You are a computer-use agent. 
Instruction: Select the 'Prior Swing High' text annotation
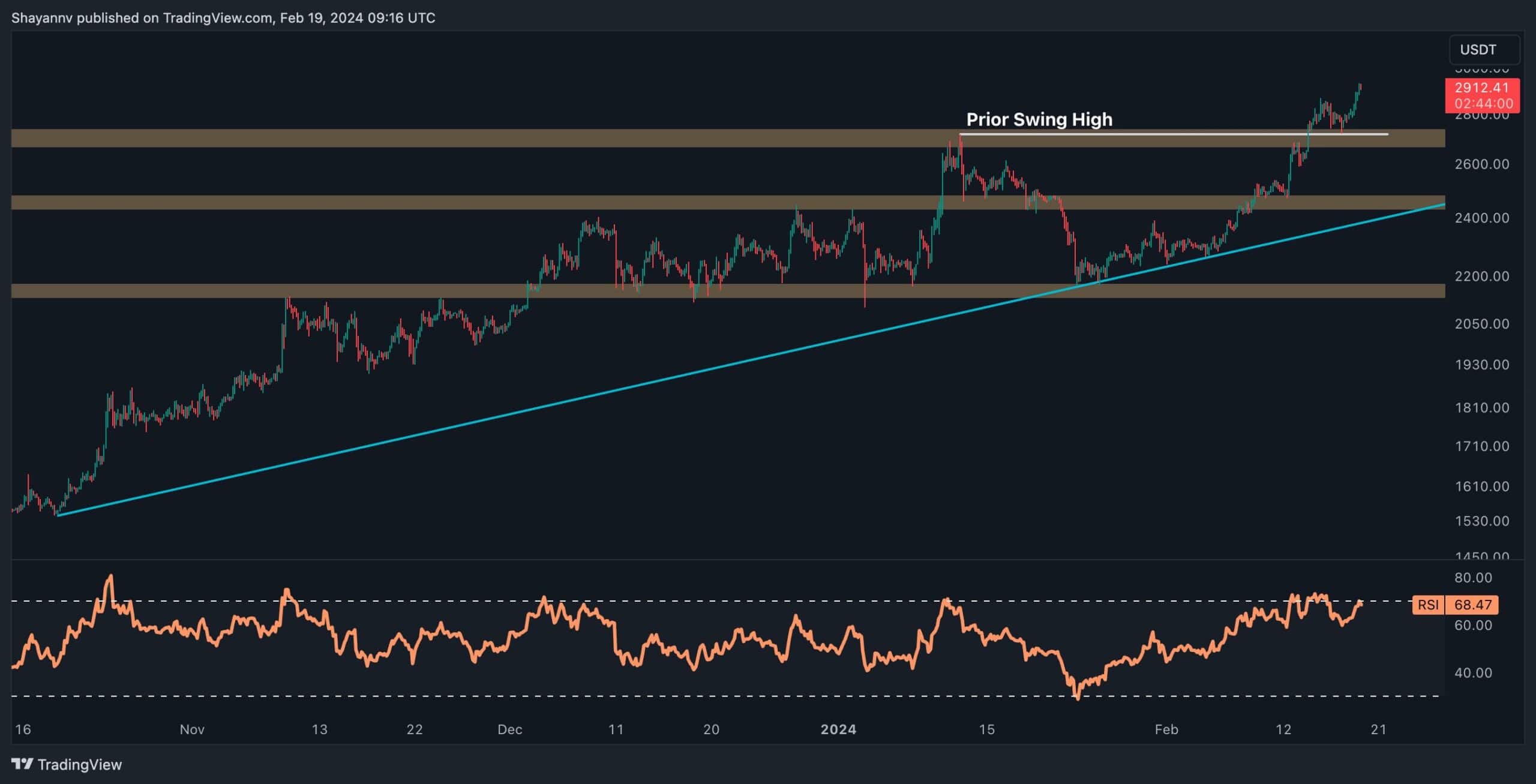click(x=1039, y=119)
